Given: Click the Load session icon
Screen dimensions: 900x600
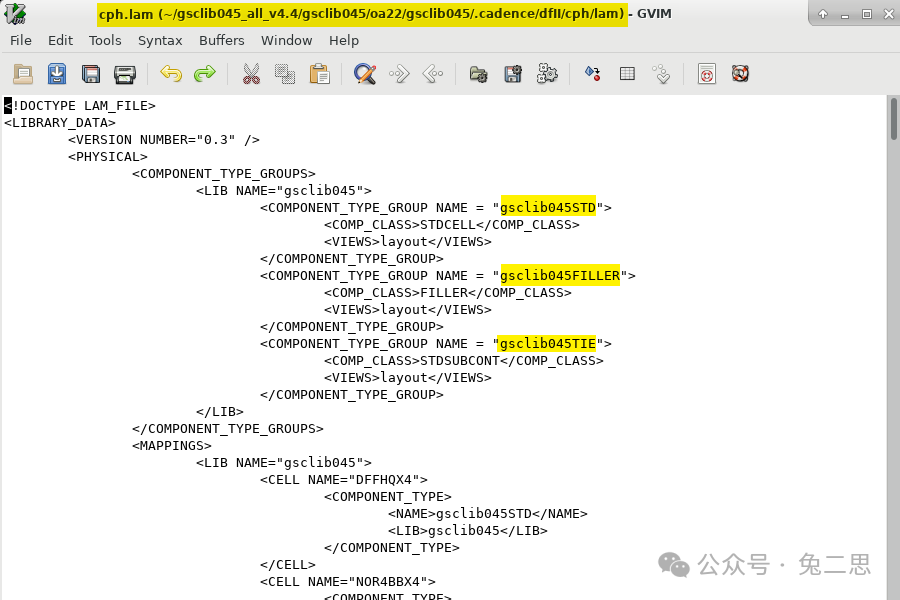Looking at the screenshot, I should pyautogui.click(x=479, y=74).
